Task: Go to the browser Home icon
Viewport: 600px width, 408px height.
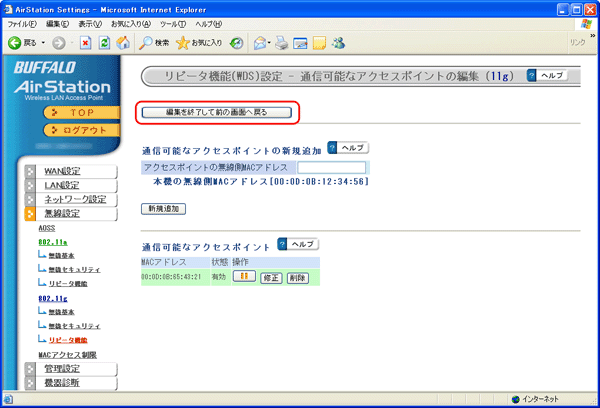Action: click(x=123, y=43)
